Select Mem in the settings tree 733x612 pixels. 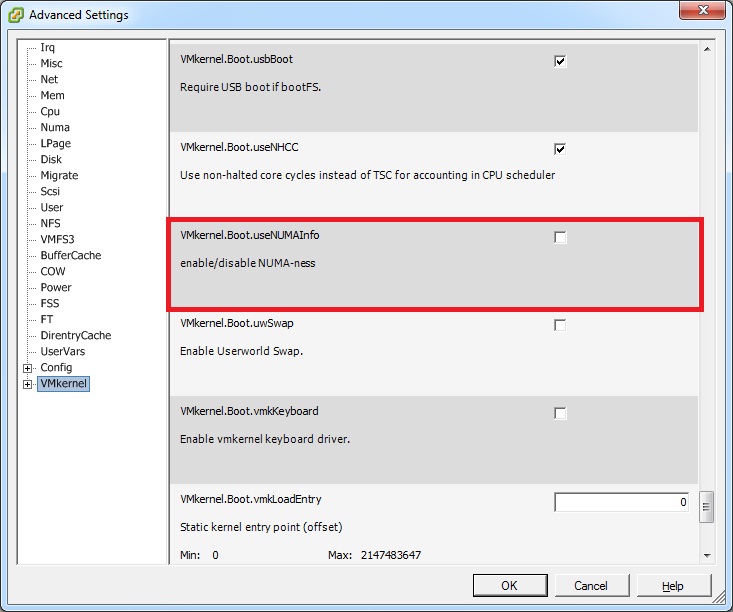(52, 95)
